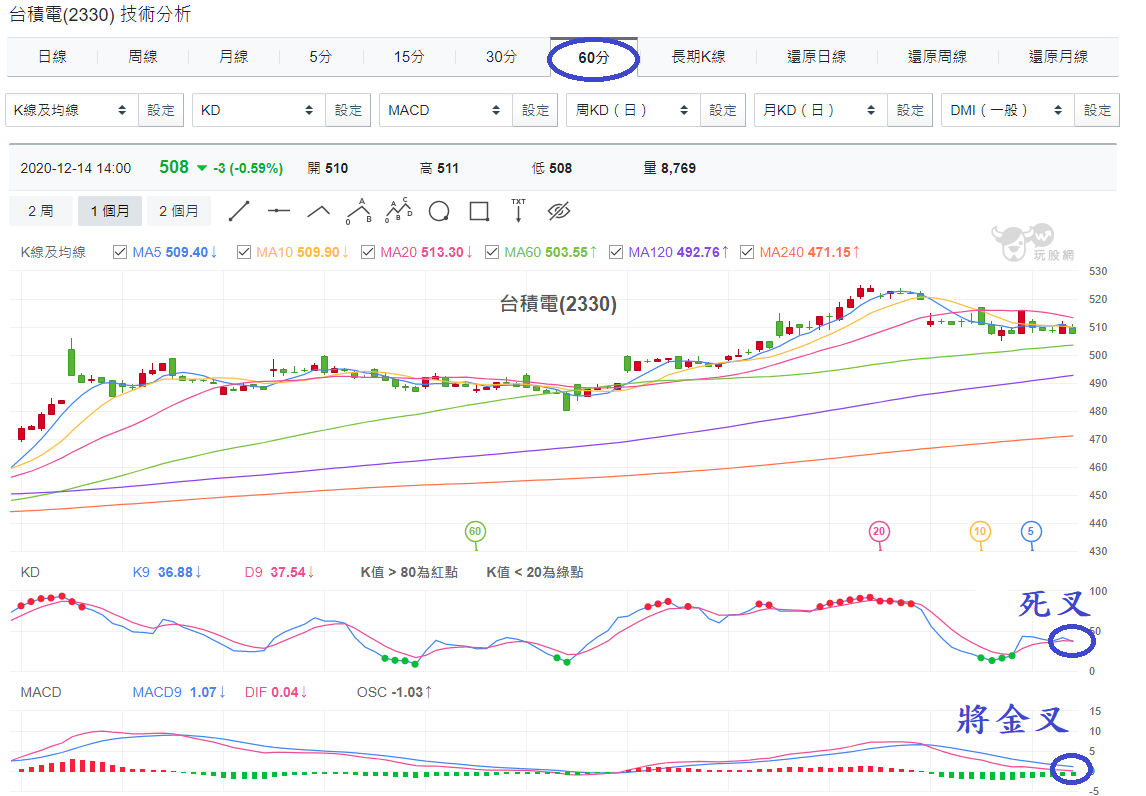The image size is (1146, 796).
Task: Click the MA5 marker on time axis
Action: (1031, 531)
